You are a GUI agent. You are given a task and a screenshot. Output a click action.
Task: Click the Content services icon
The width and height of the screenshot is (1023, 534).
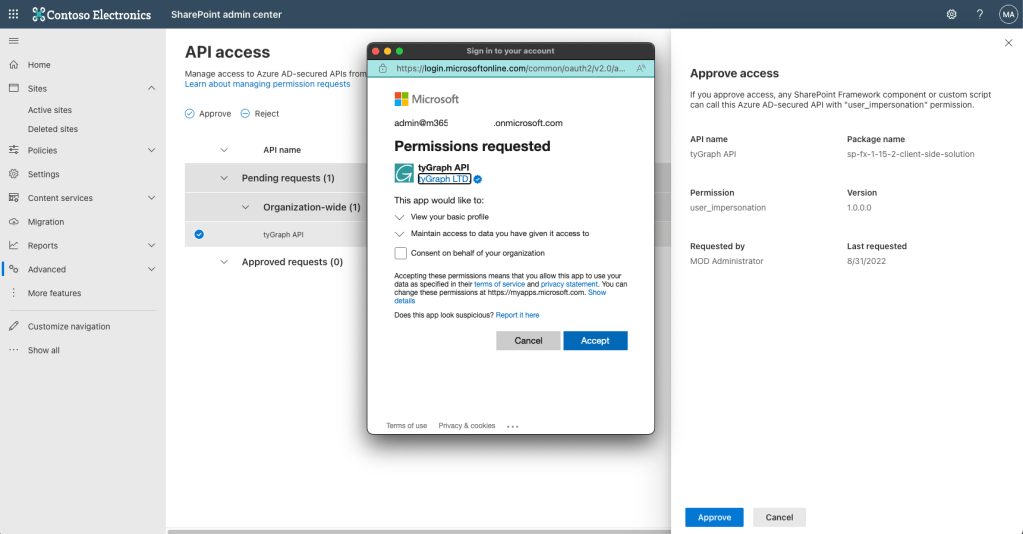point(14,198)
